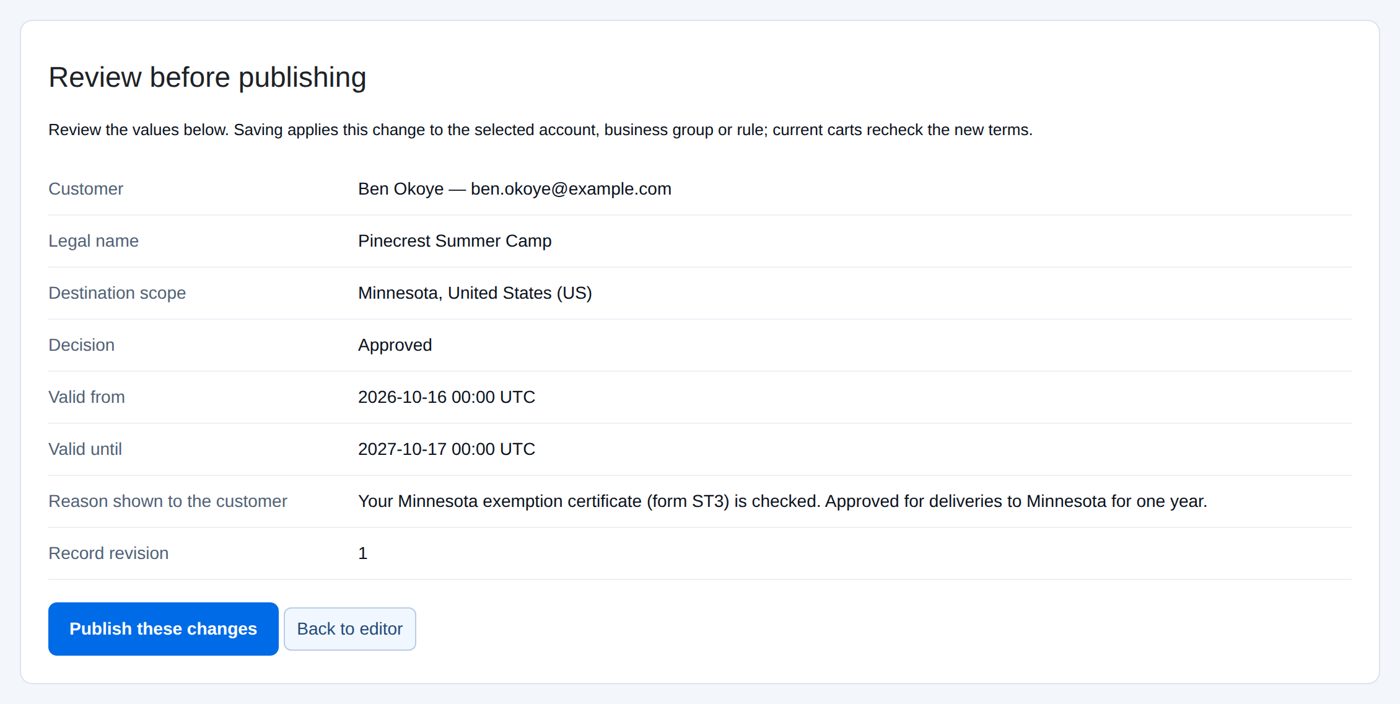
Task: Click the Valid until label
Action: tap(85, 449)
